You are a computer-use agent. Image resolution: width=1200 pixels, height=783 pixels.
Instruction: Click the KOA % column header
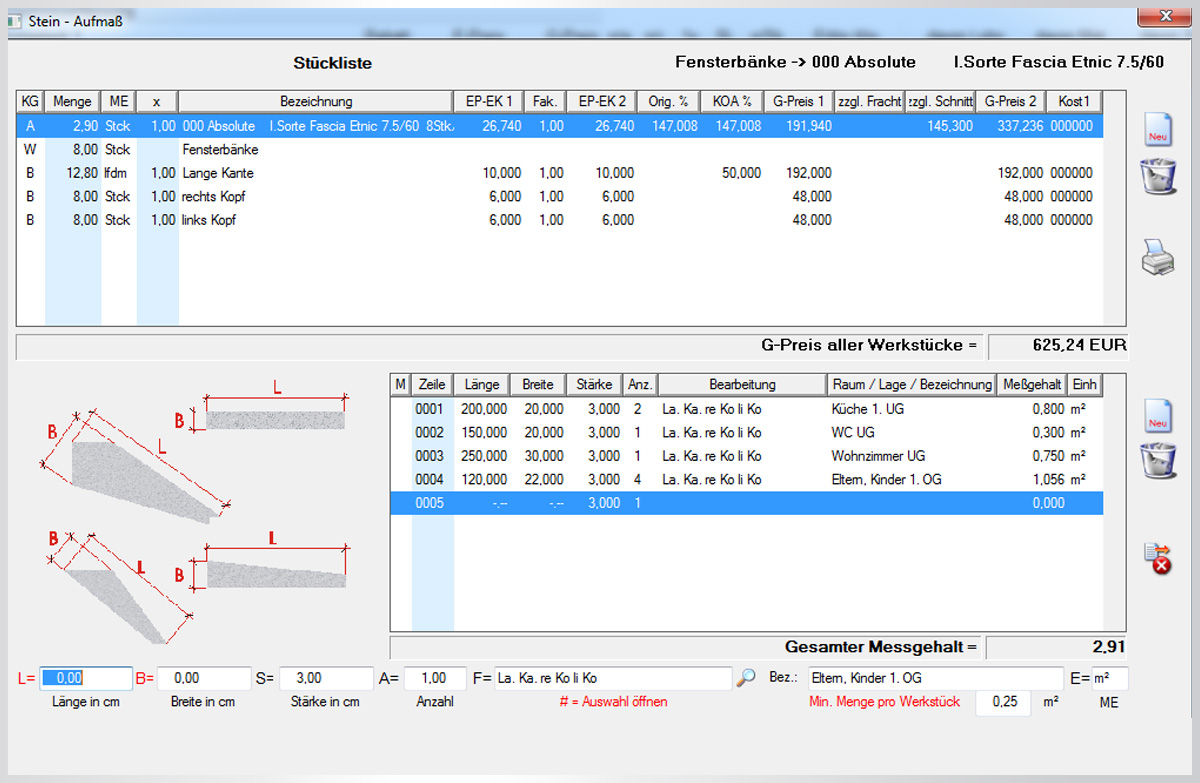tap(732, 101)
